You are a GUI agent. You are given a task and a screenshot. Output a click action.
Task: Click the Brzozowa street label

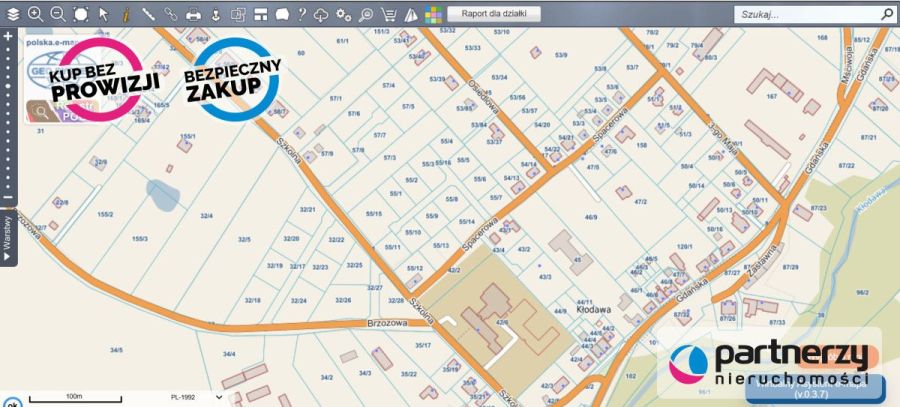point(387,323)
